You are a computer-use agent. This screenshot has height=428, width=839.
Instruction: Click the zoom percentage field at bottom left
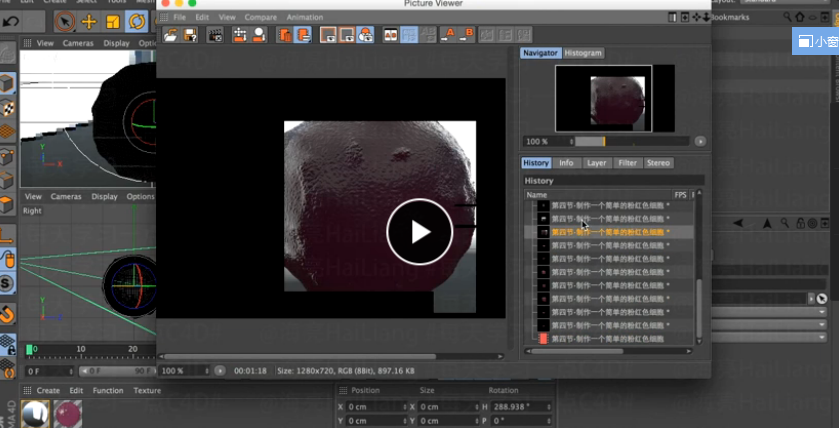tap(174, 370)
